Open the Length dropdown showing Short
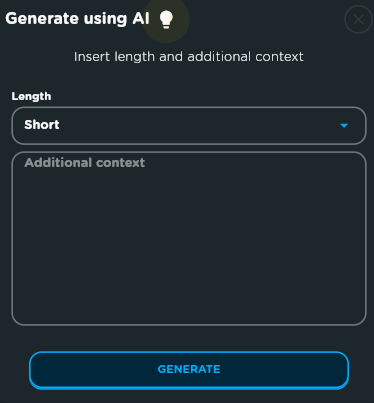Viewport: 374px width, 403px height. click(189, 126)
